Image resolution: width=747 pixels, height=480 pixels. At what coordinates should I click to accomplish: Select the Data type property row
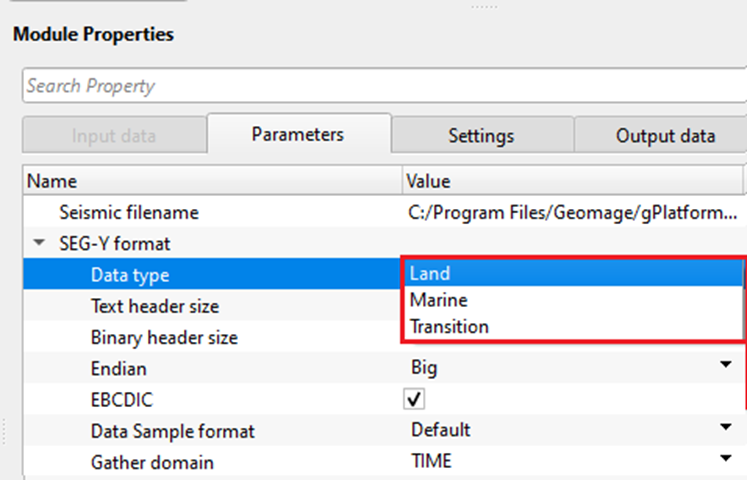136,274
